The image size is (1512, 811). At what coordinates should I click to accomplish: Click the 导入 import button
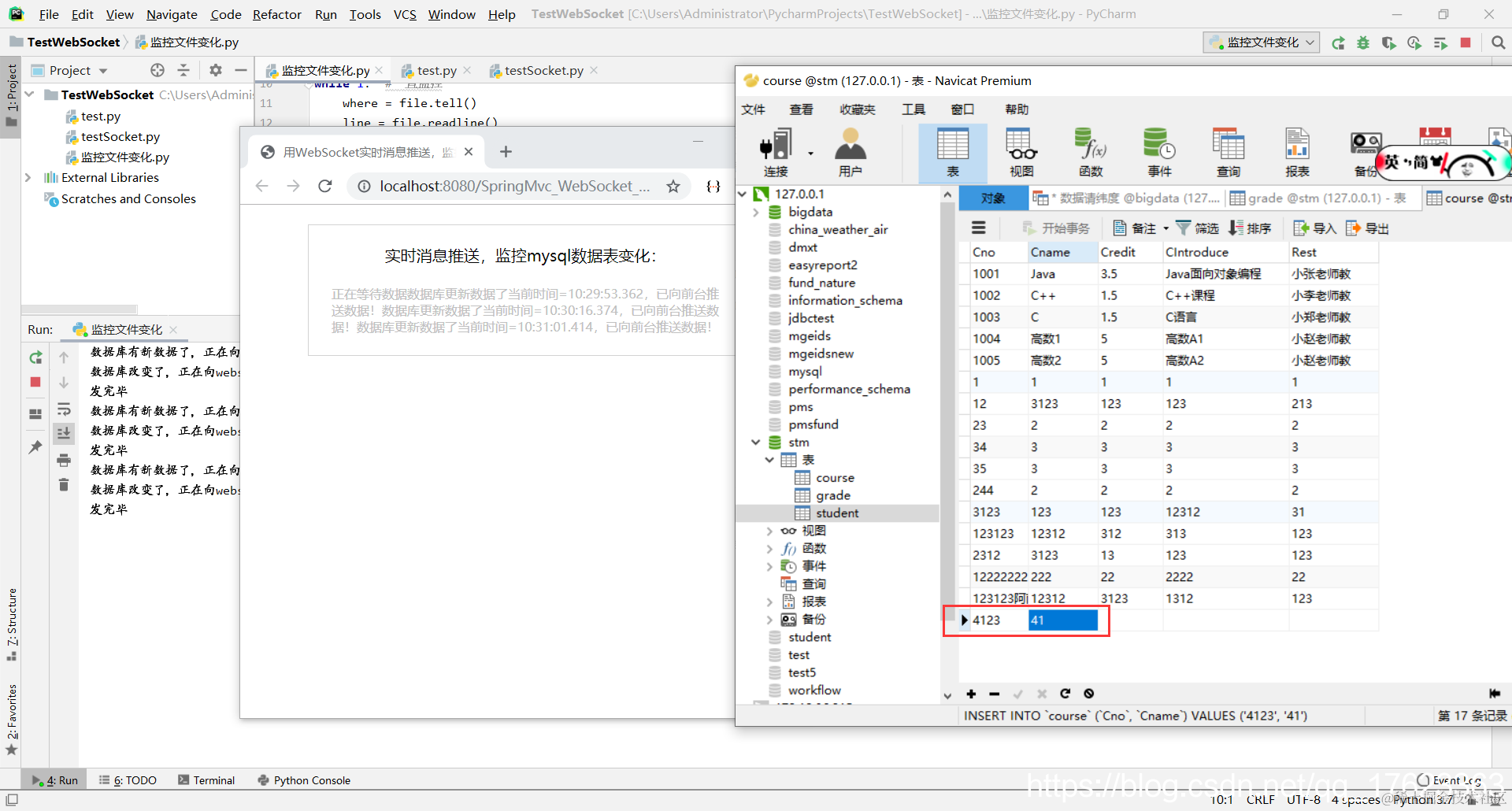[1315, 228]
